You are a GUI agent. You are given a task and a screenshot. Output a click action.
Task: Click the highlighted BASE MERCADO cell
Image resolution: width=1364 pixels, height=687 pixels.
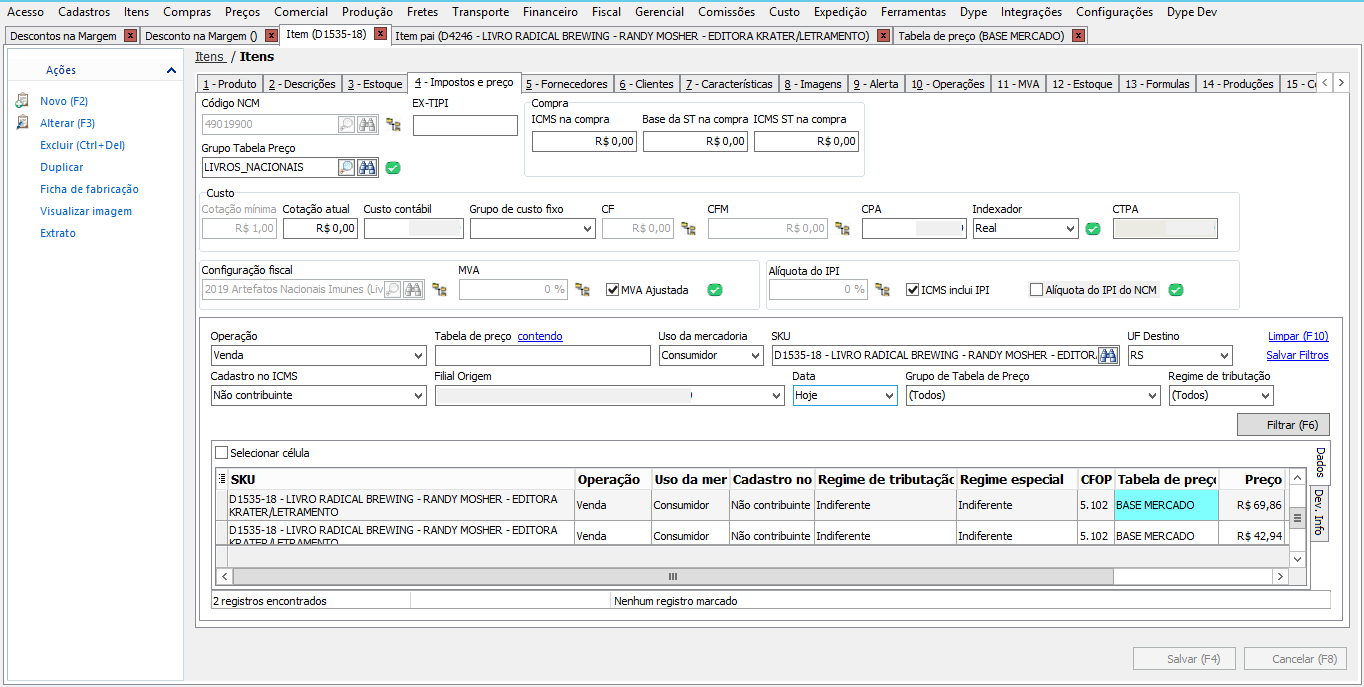click(x=1166, y=505)
